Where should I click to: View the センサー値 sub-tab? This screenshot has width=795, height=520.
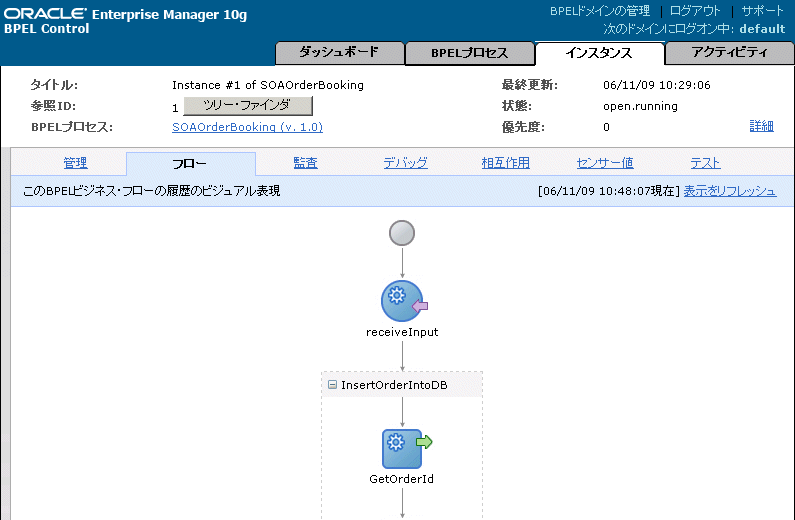tap(605, 163)
